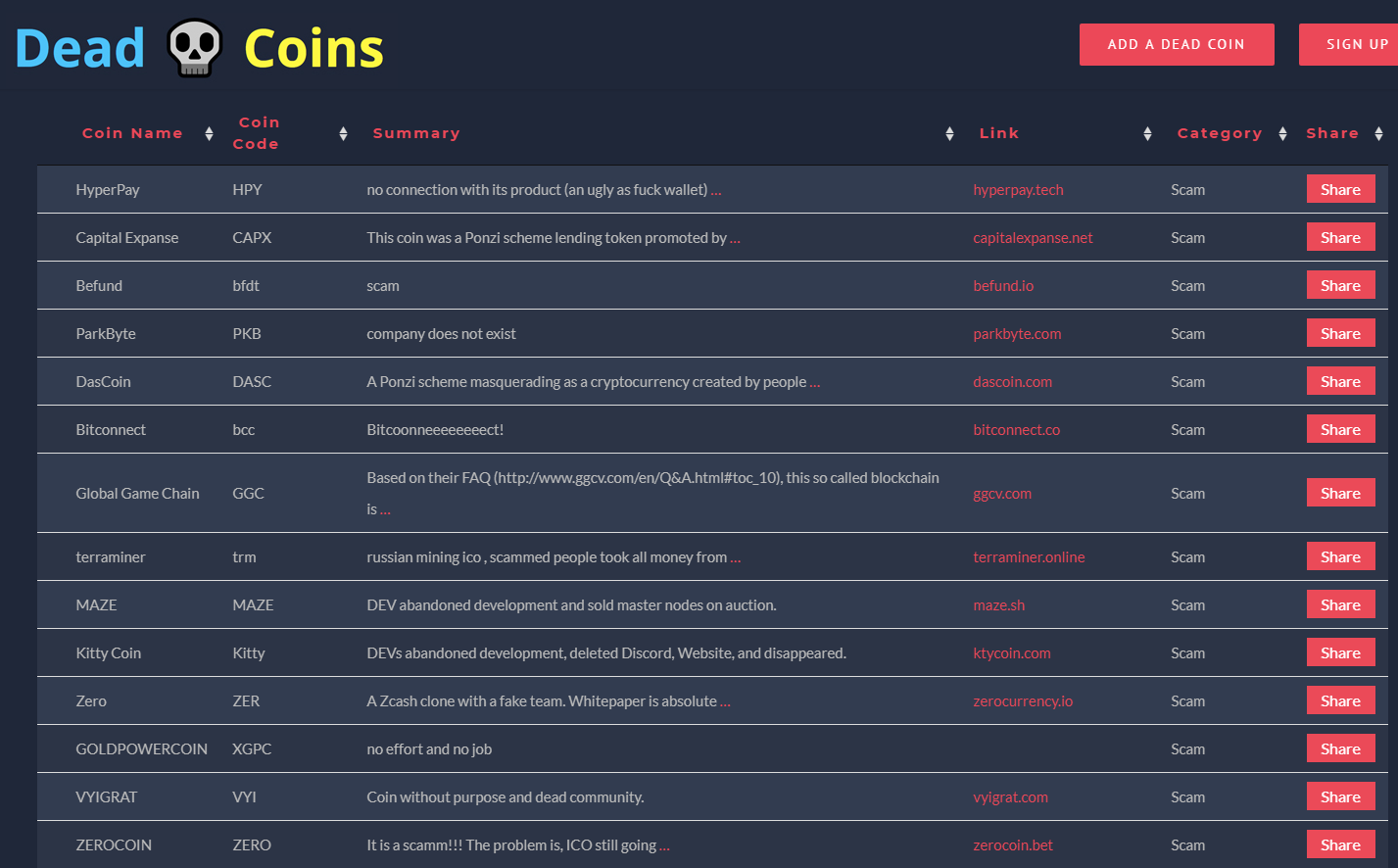
Task: Expand DasCoin summary ellipsis
Action: [x=815, y=383]
